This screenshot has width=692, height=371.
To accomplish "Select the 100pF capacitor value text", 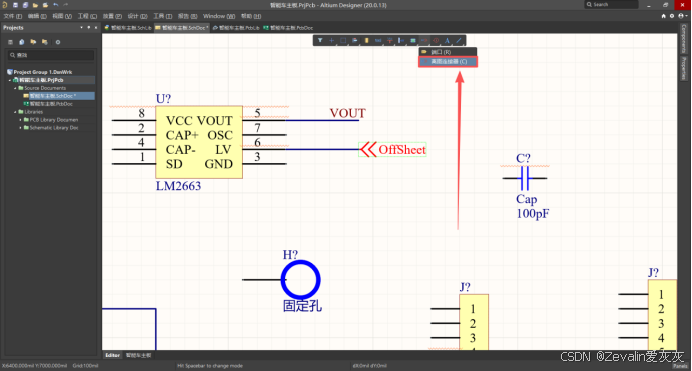I will tap(533, 214).
